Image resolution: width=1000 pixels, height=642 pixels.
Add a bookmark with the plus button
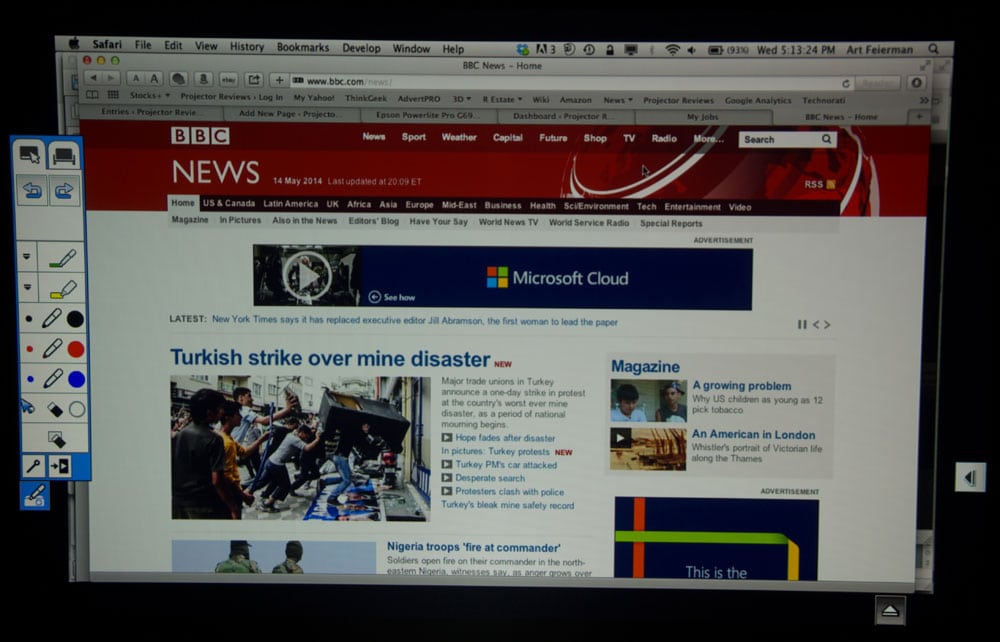pos(279,80)
